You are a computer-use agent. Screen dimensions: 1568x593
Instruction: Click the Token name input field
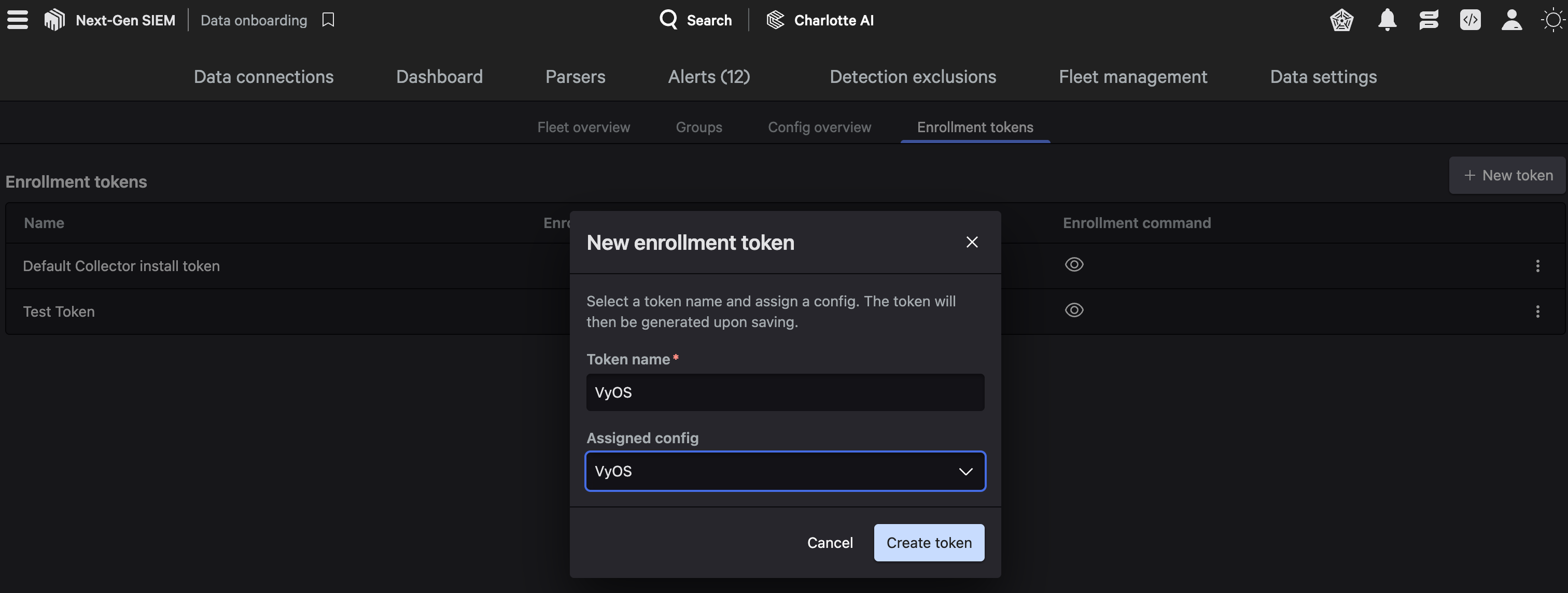coord(785,392)
